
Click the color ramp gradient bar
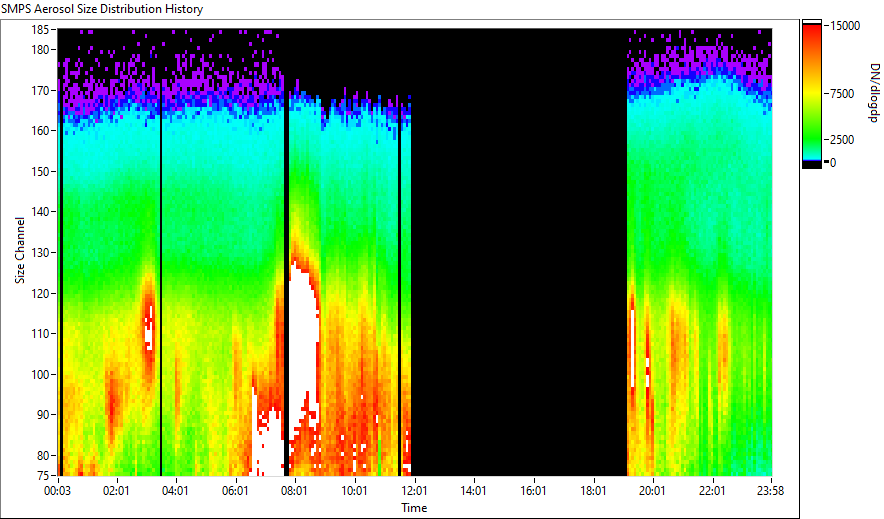tap(812, 94)
